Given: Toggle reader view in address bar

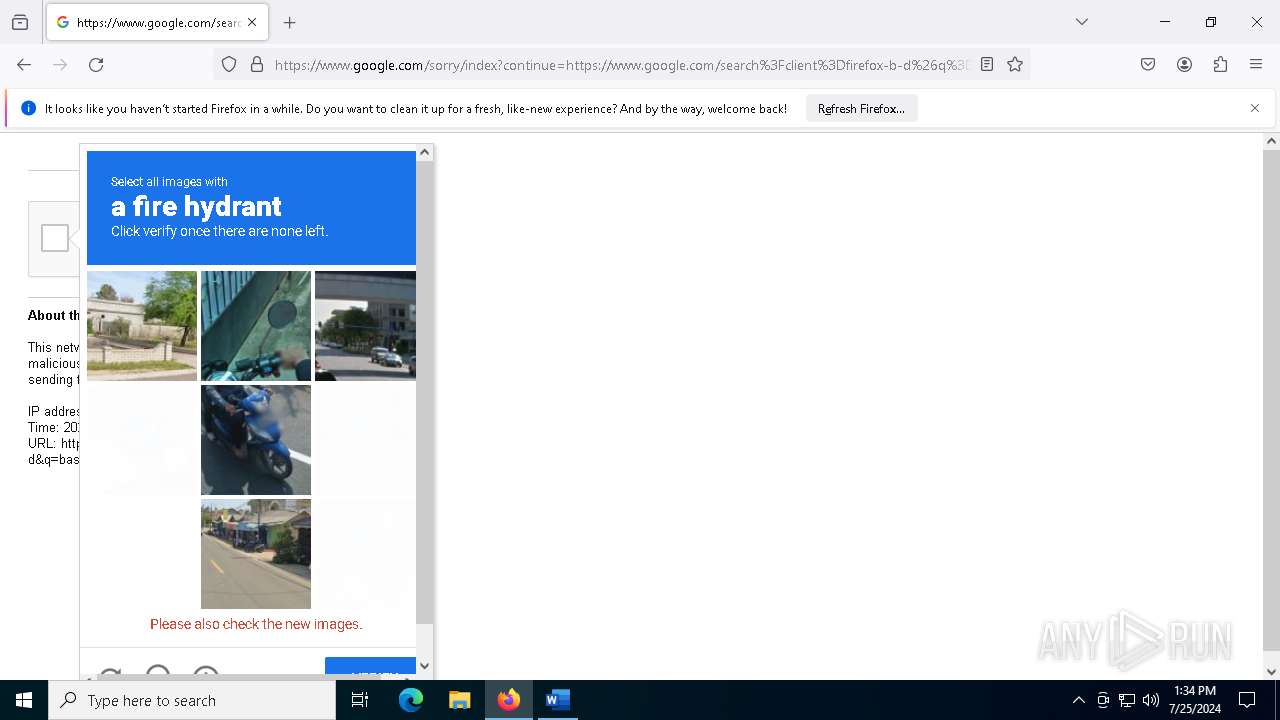Looking at the screenshot, I should pos(987,65).
